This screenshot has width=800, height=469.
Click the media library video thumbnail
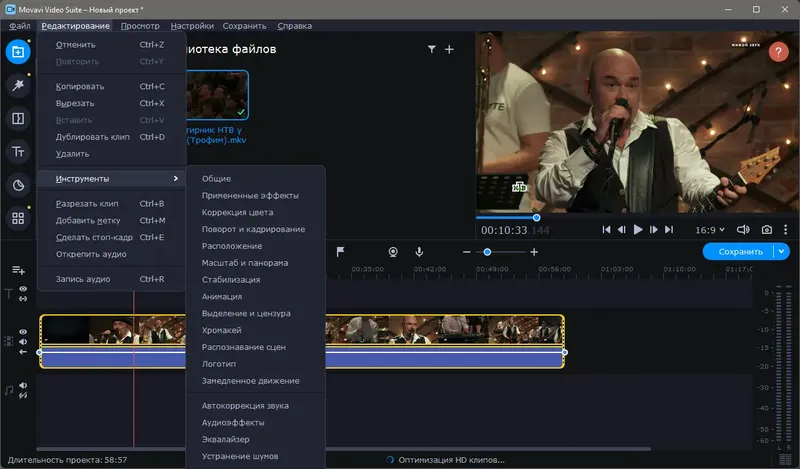218,95
